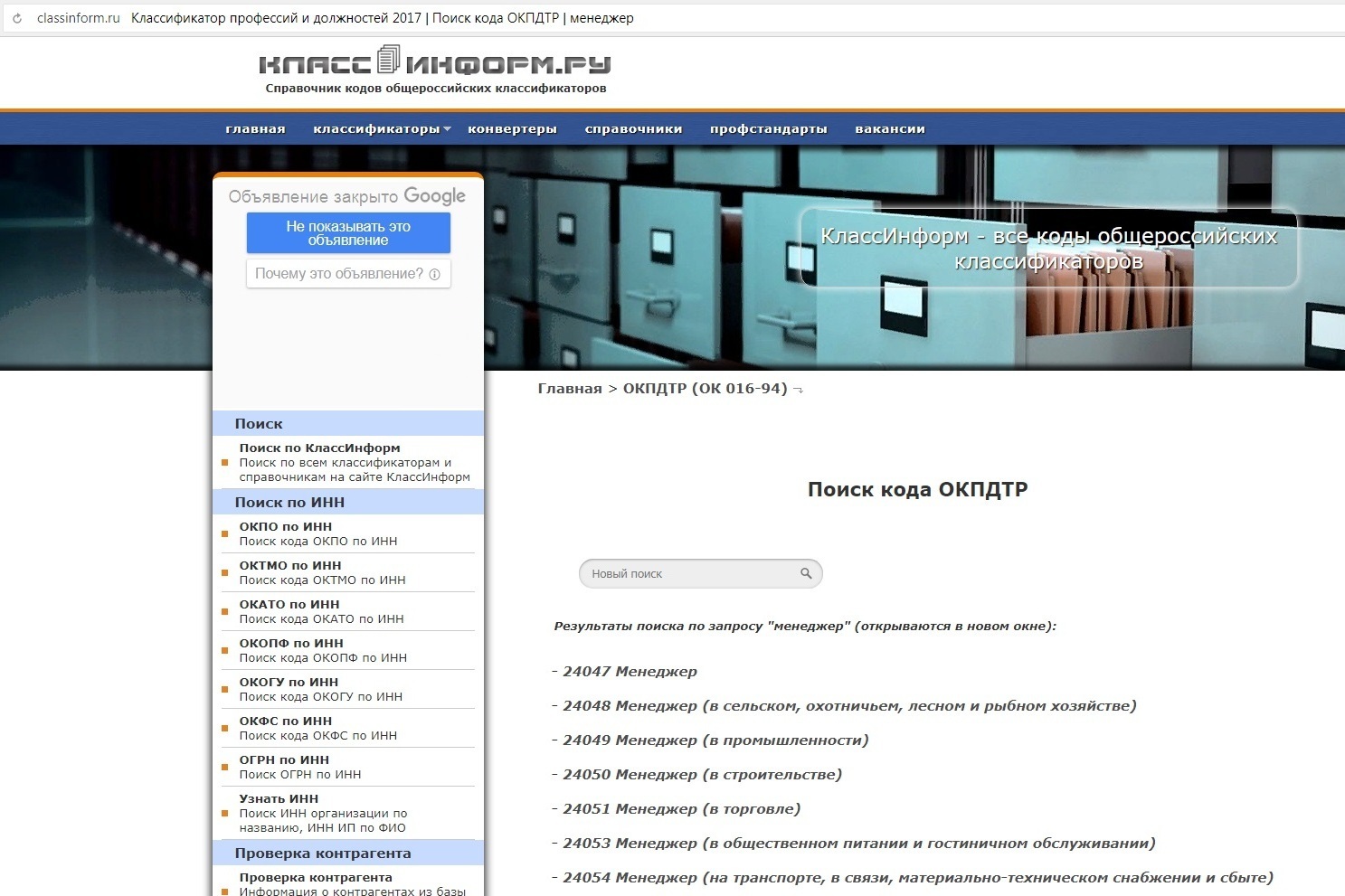Click 'Объявление закрыто Google' ad text
Image resolution: width=1345 pixels, height=896 pixels.
(347, 196)
